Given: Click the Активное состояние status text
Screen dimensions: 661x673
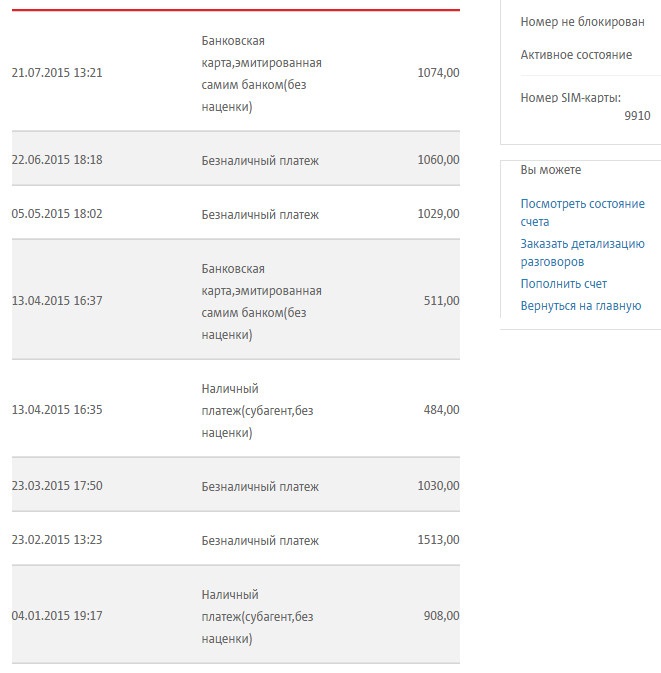Looking at the screenshot, I should coord(576,55).
